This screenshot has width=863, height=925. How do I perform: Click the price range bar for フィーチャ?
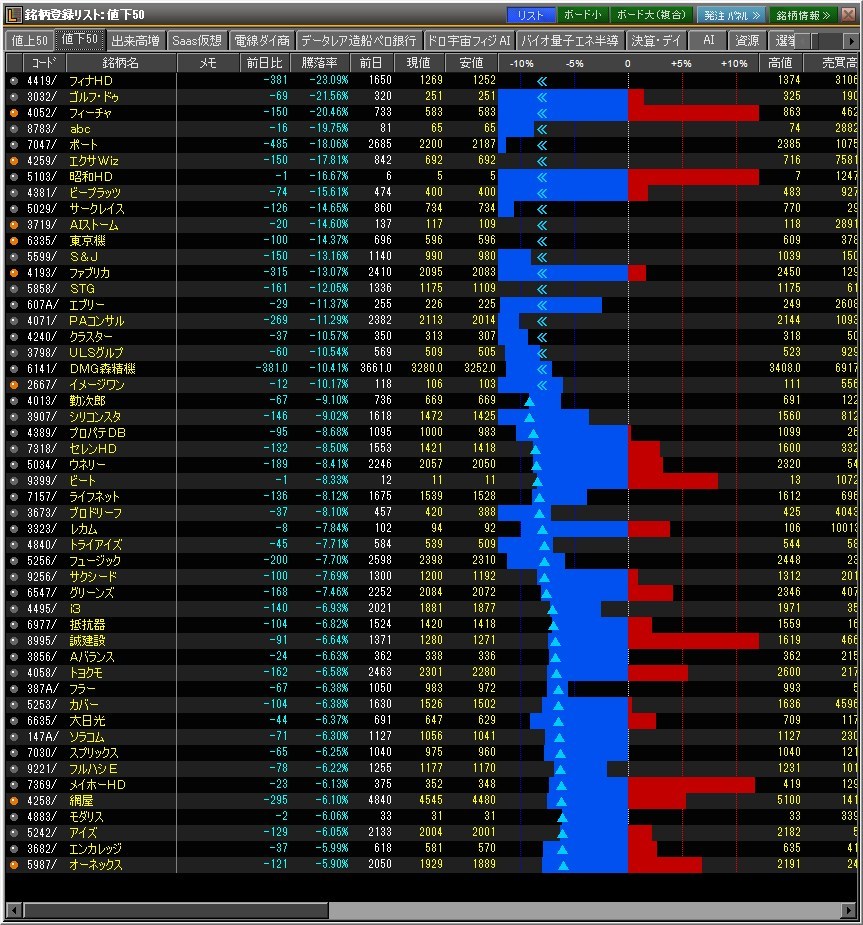point(628,113)
